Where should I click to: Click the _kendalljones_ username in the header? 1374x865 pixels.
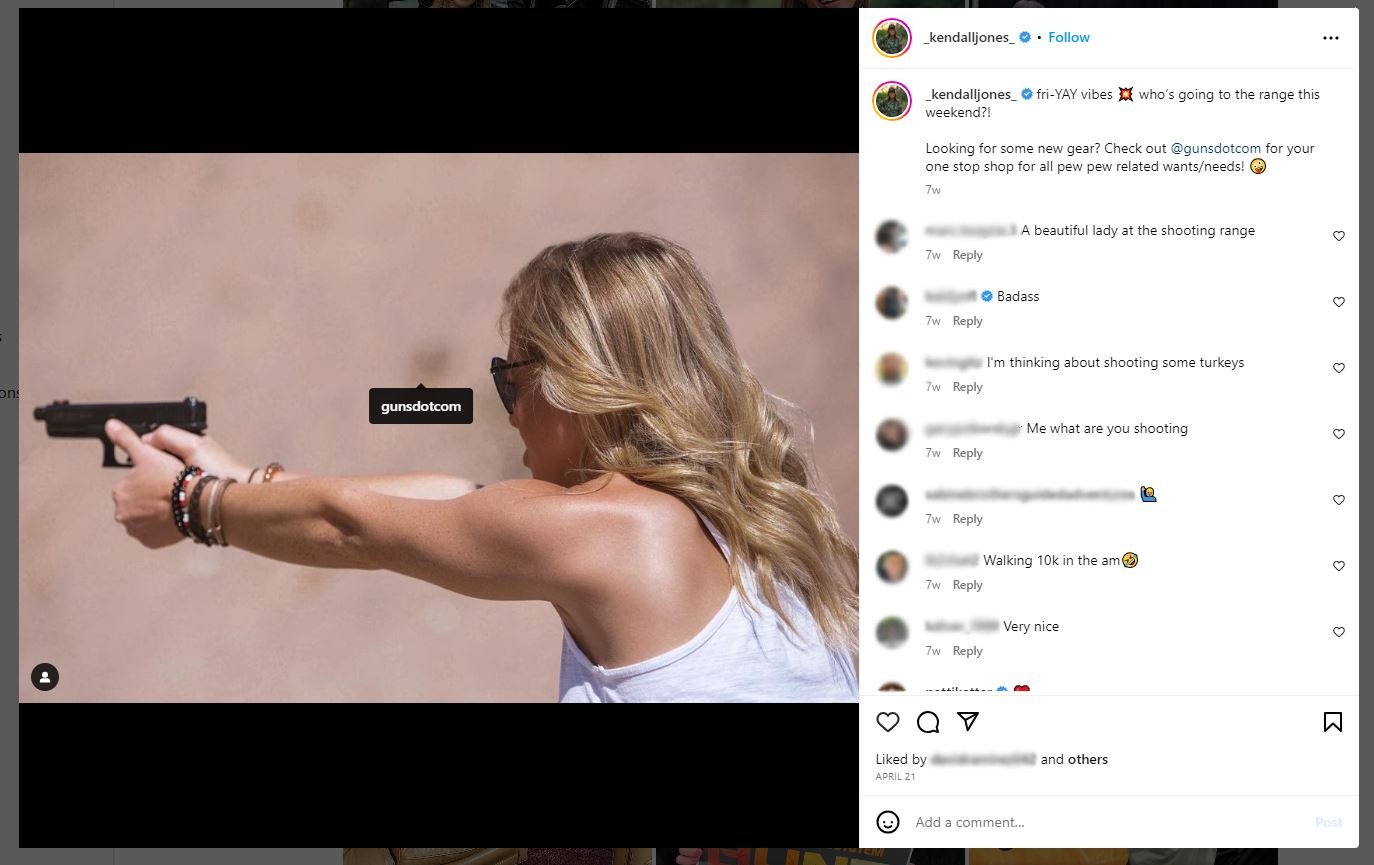[x=968, y=38]
